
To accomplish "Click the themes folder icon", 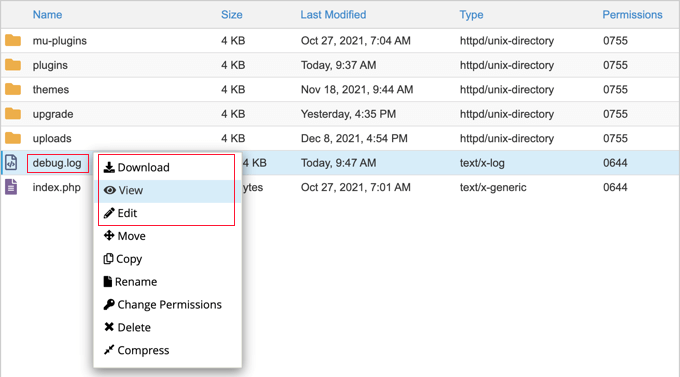I will pos(13,89).
